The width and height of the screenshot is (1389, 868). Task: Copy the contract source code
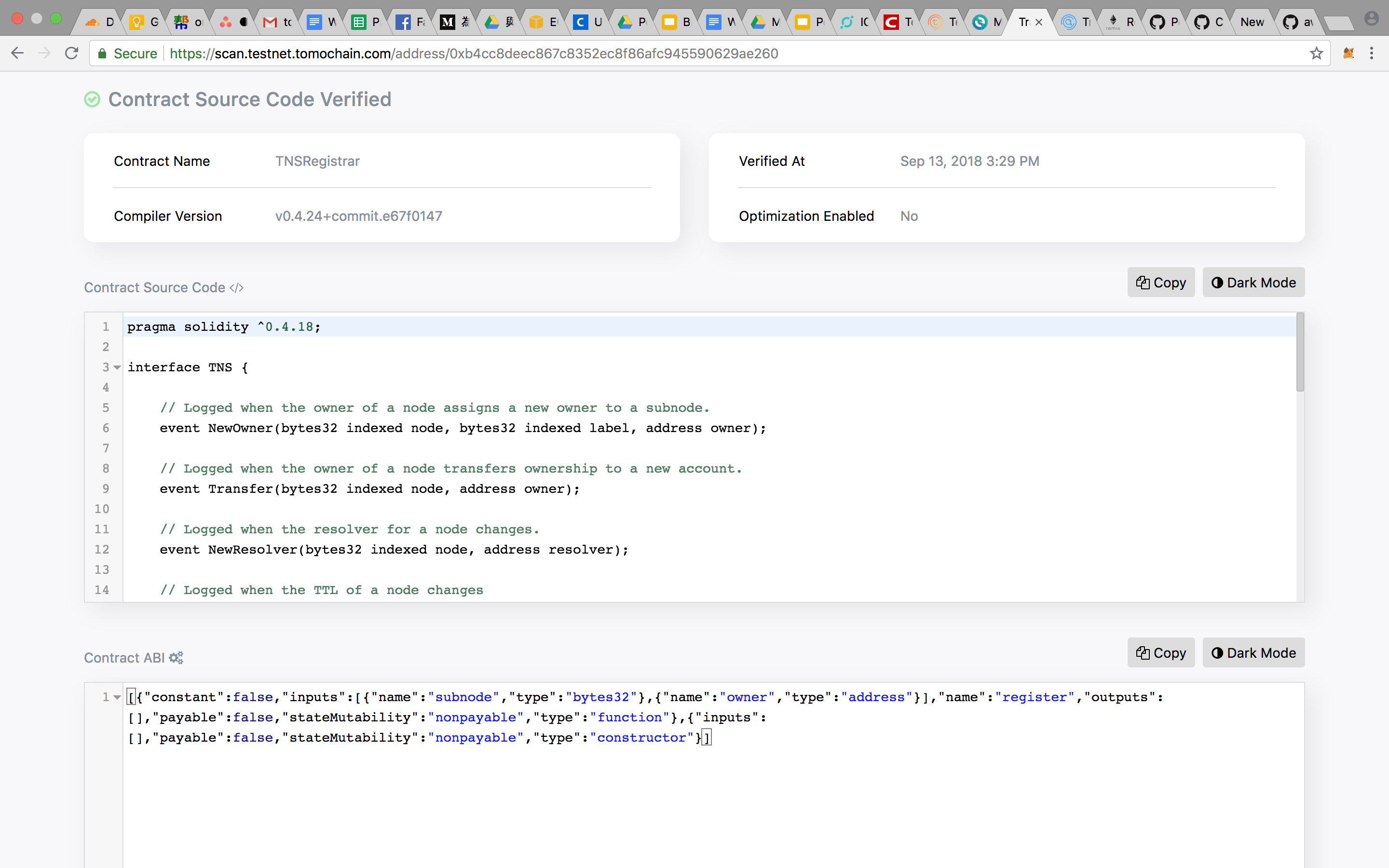pos(1160,283)
